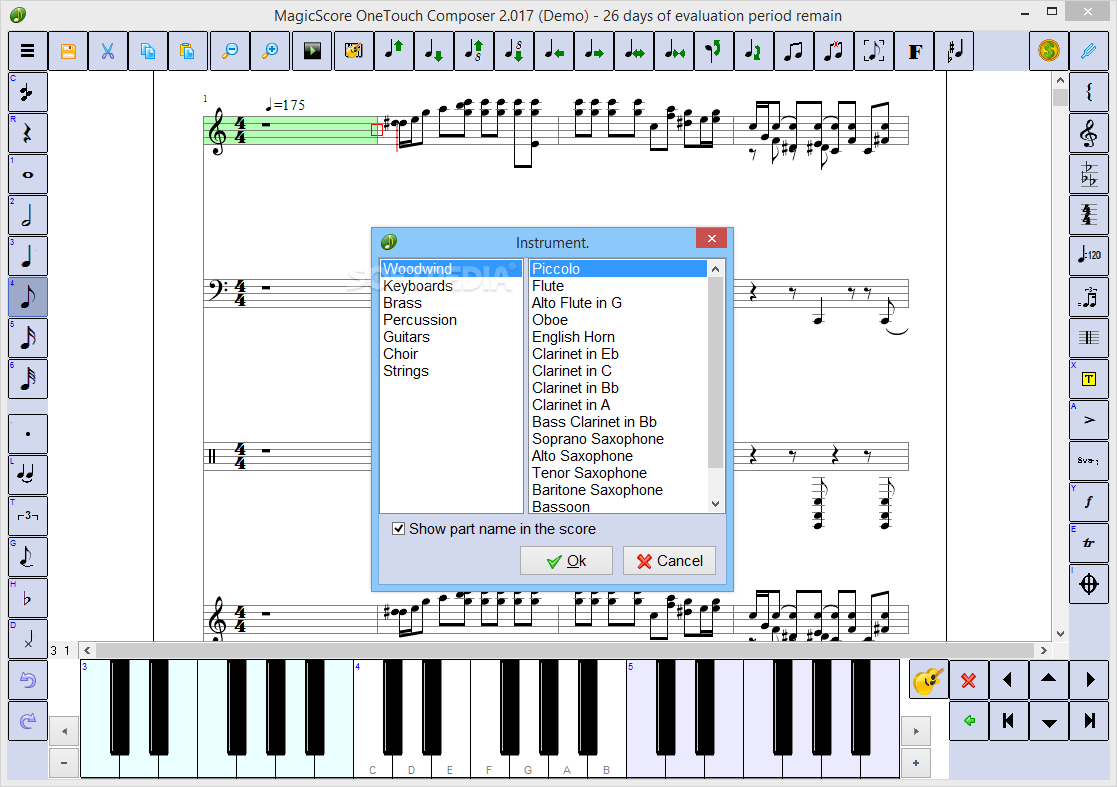Image resolution: width=1117 pixels, height=787 pixels.
Task: Select Choir instrument category
Action: (x=451, y=354)
